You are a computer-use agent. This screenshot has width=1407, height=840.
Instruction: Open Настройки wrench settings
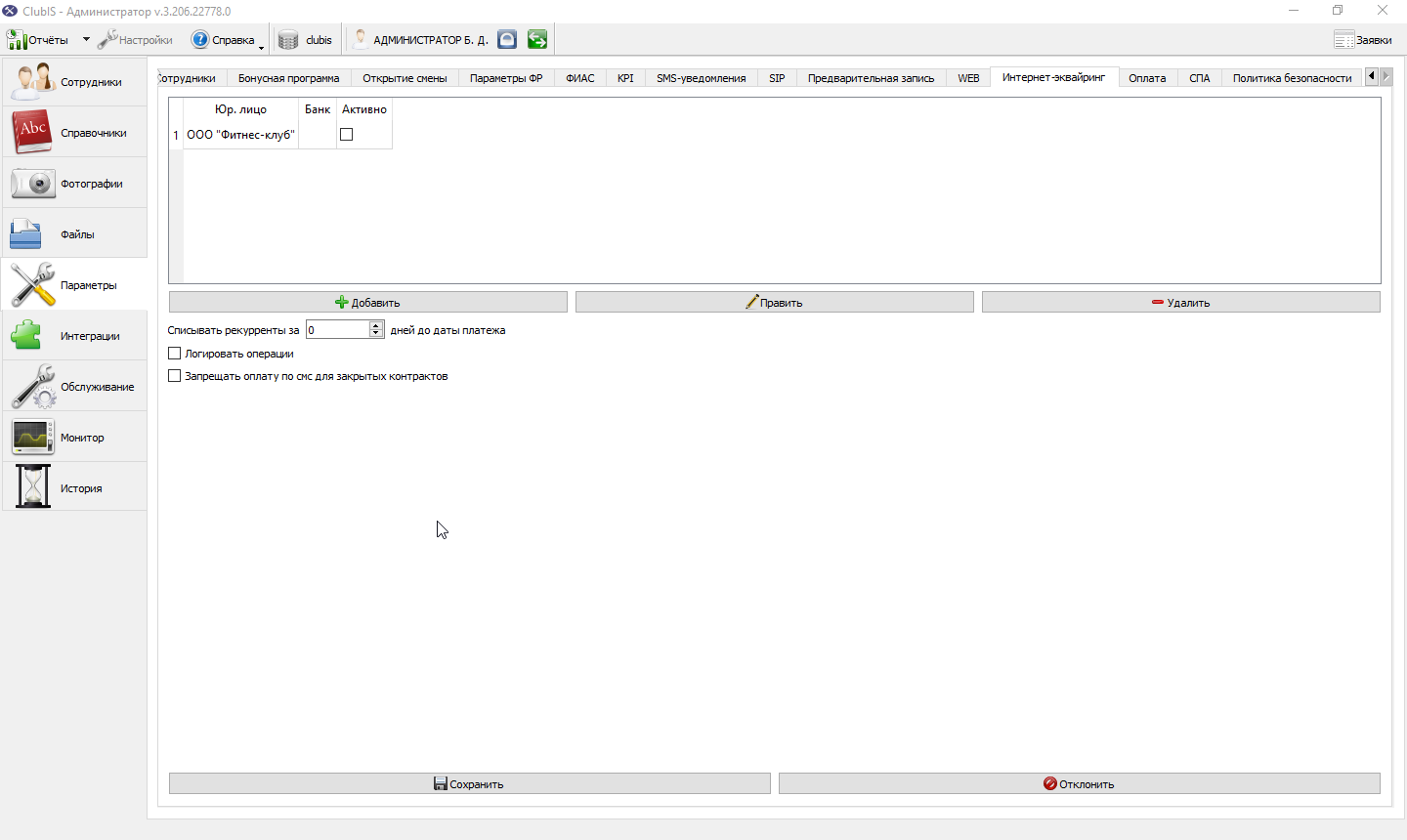tap(135, 40)
